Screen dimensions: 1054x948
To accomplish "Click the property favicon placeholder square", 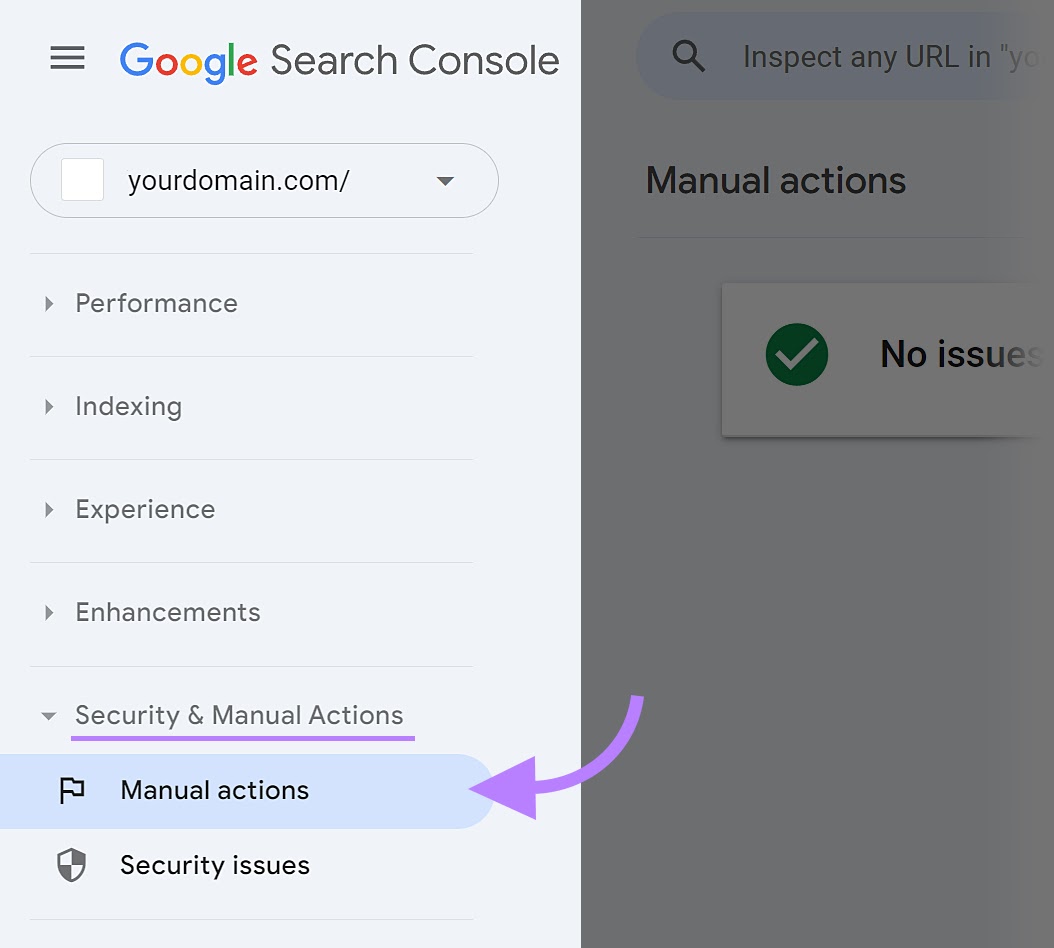I will pos(82,180).
